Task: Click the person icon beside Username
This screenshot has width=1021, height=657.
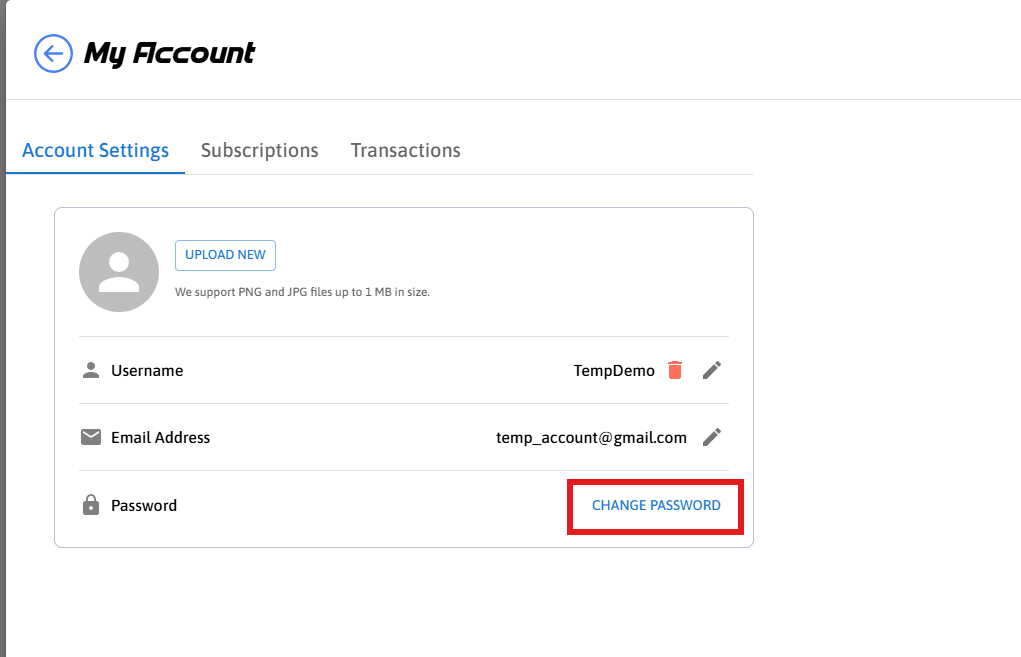Action: pyautogui.click(x=91, y=370)
